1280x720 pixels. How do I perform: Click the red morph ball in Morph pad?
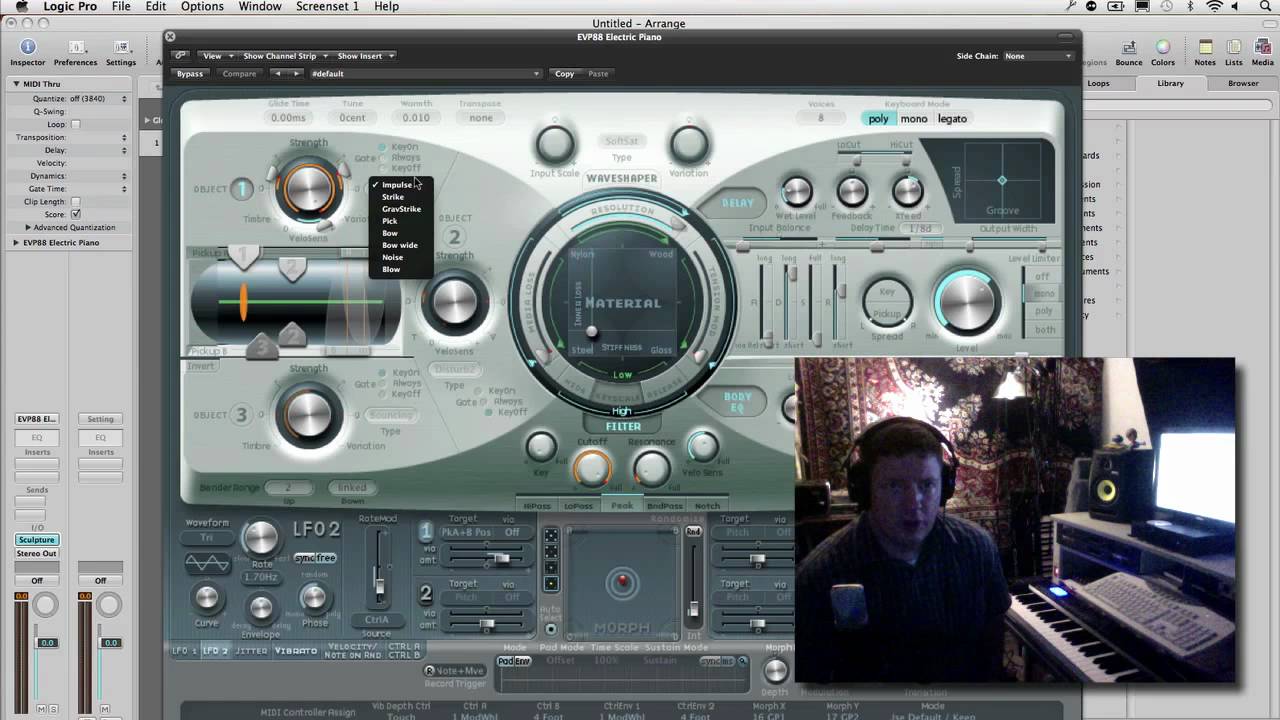click(x=622, y=582)
